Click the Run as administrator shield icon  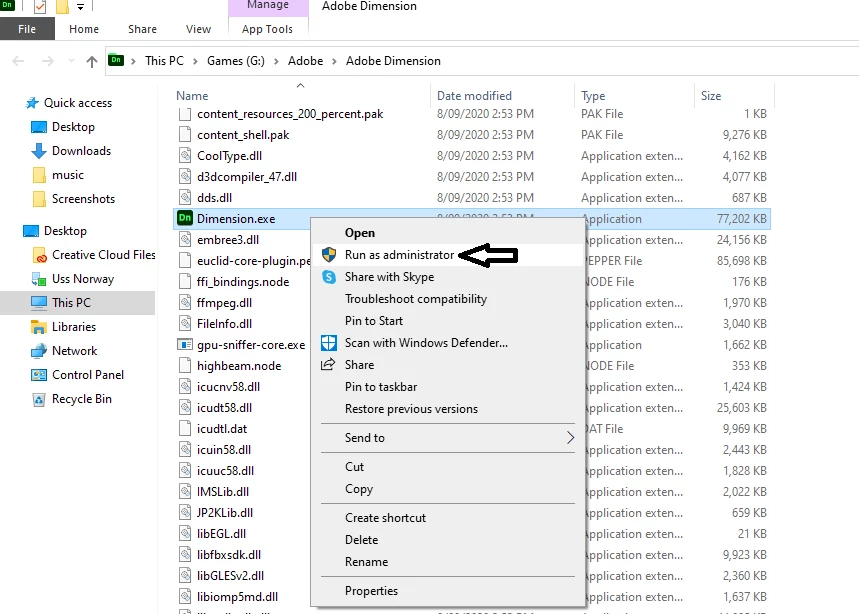click(329, 255)
